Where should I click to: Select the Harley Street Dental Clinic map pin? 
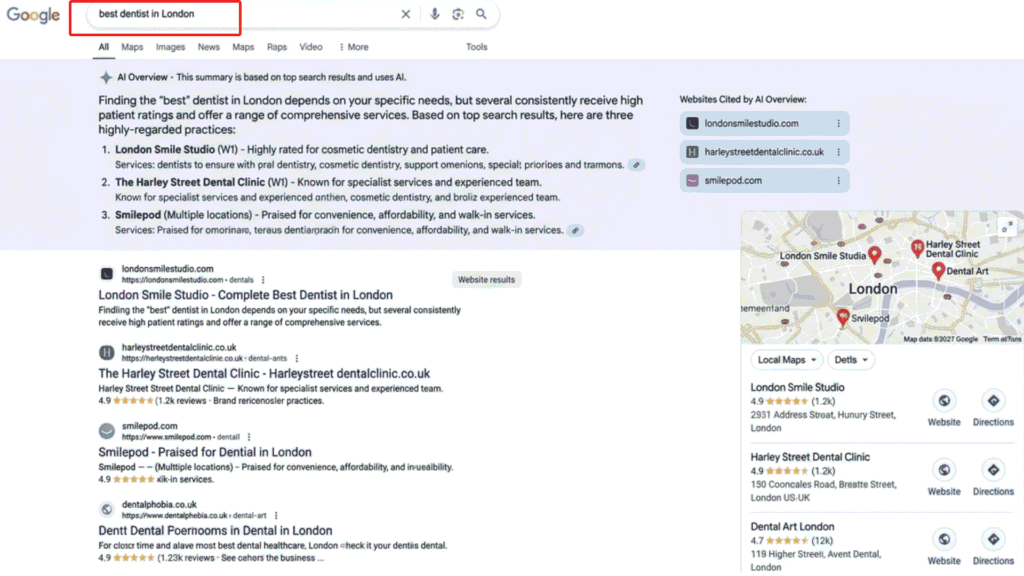tap(918, 248)
